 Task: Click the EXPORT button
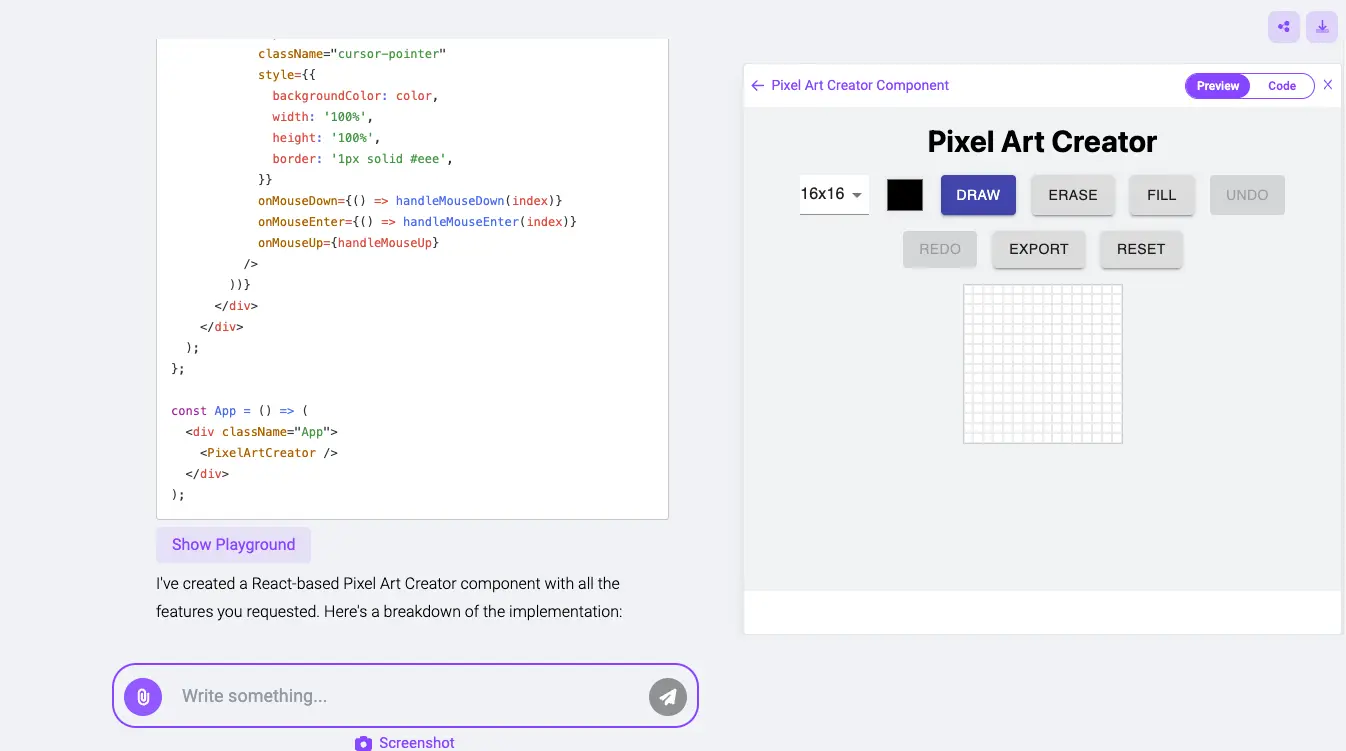pos(1038,249)
